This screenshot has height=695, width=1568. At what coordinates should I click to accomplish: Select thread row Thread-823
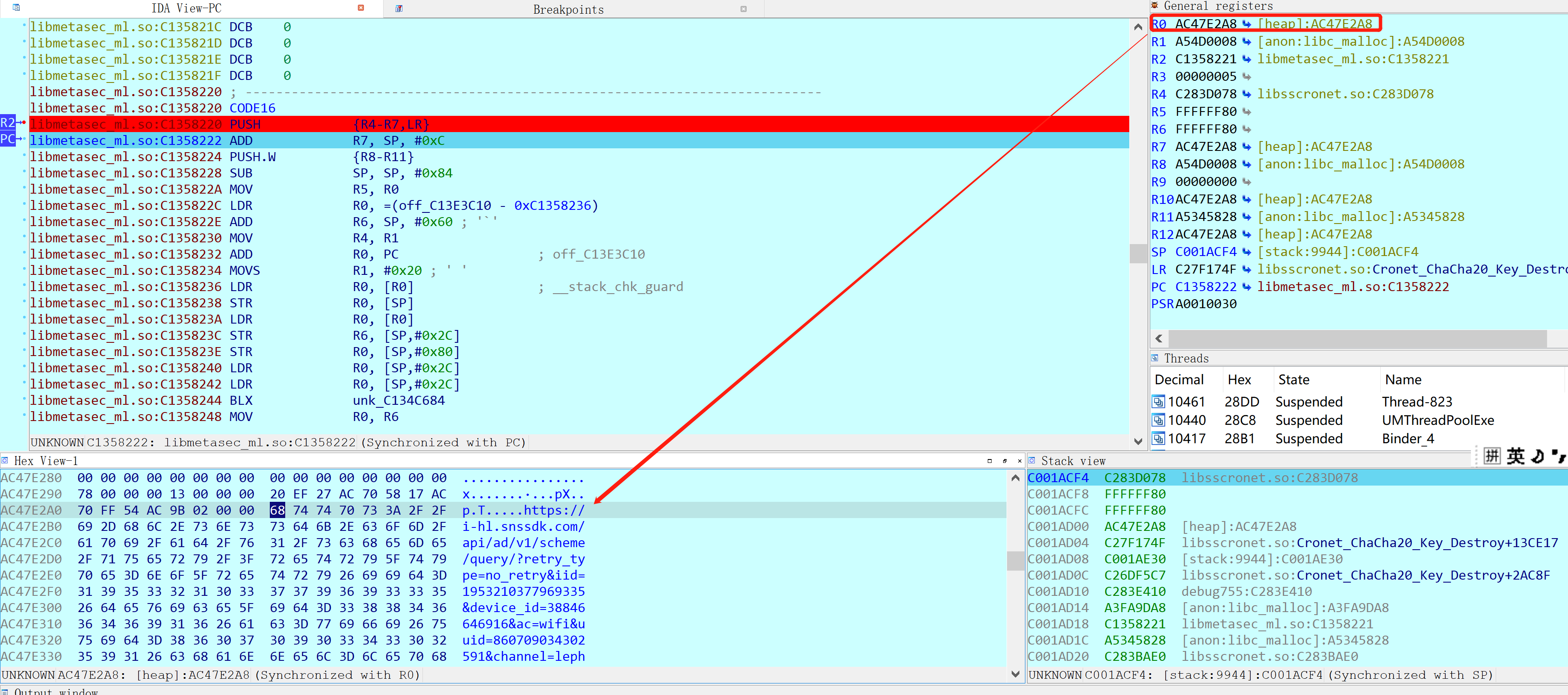pos(1358,402)
